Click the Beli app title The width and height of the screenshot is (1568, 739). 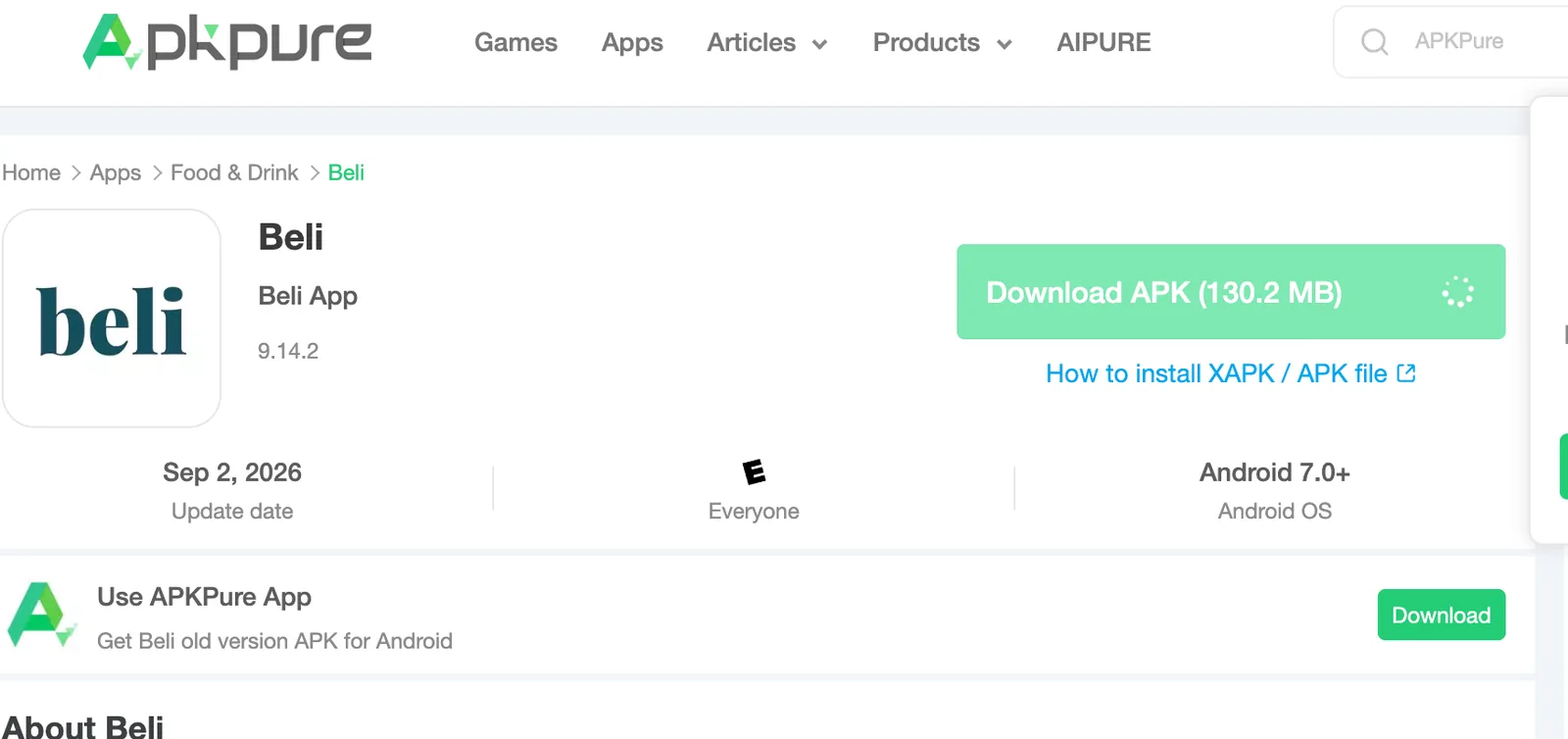(291, 237)
